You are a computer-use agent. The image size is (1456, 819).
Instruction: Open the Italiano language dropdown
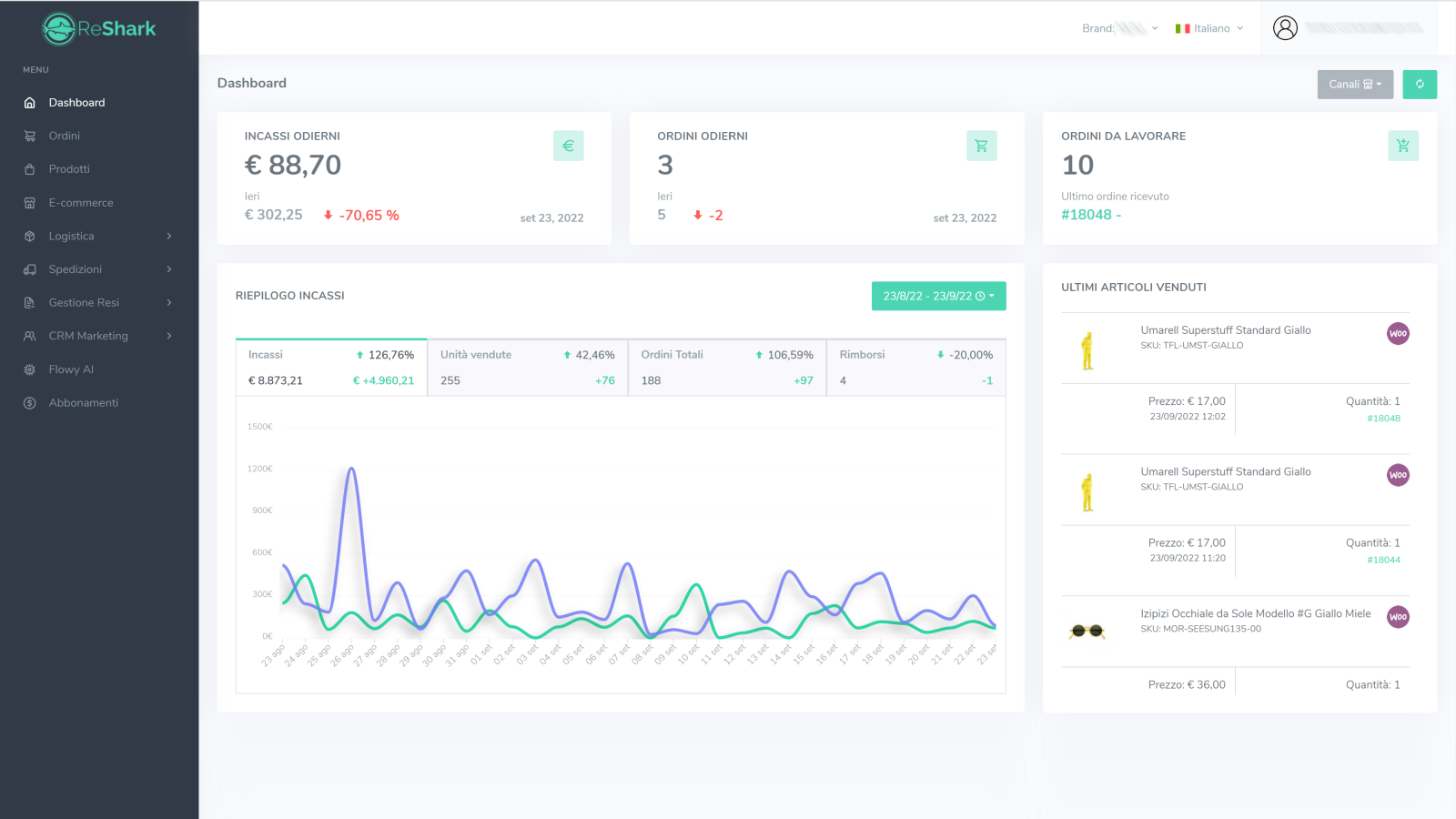coord(1208,27)
